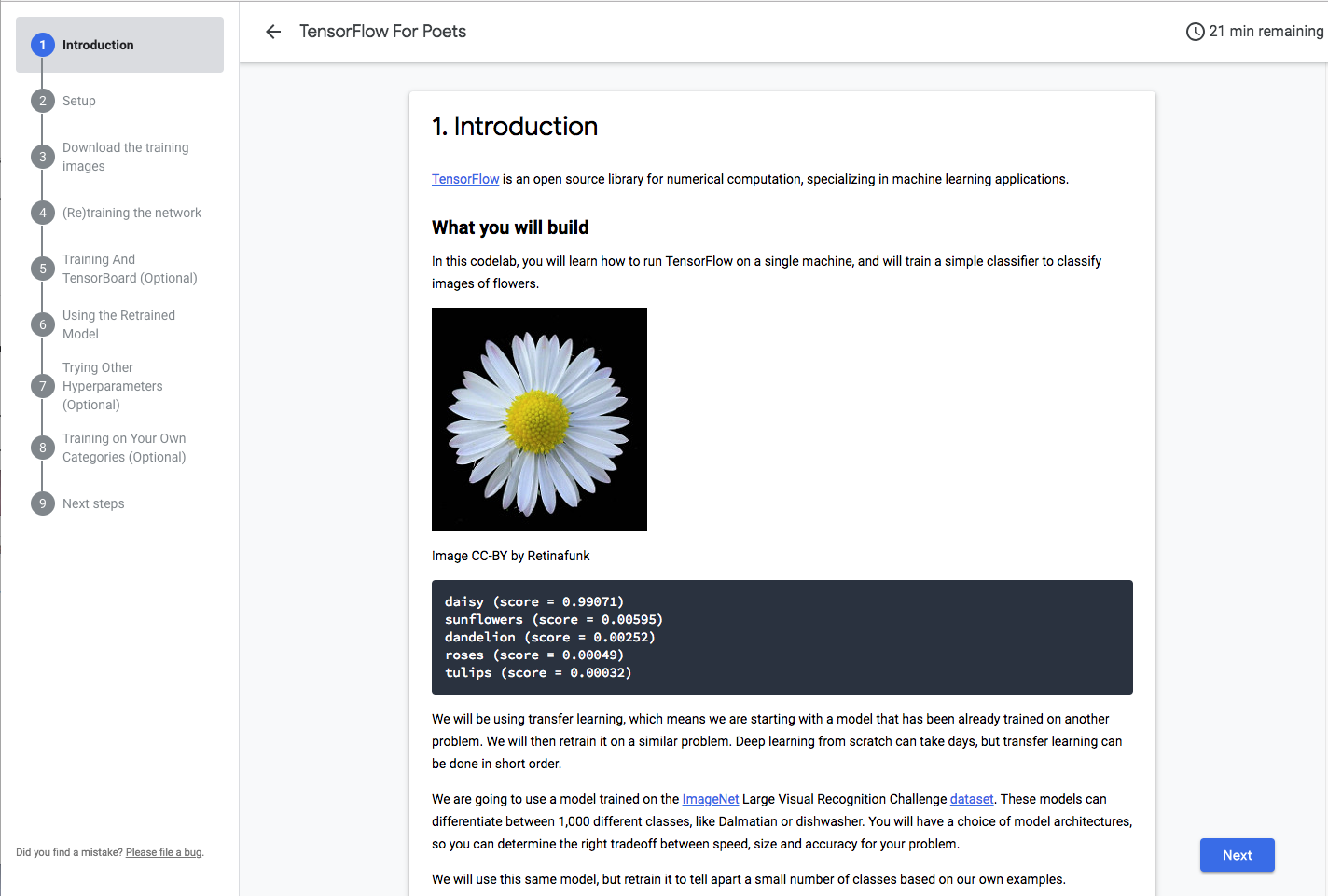Click the clock icon beside time remaining
The image size is (1328, 896).
point(1195,32)
